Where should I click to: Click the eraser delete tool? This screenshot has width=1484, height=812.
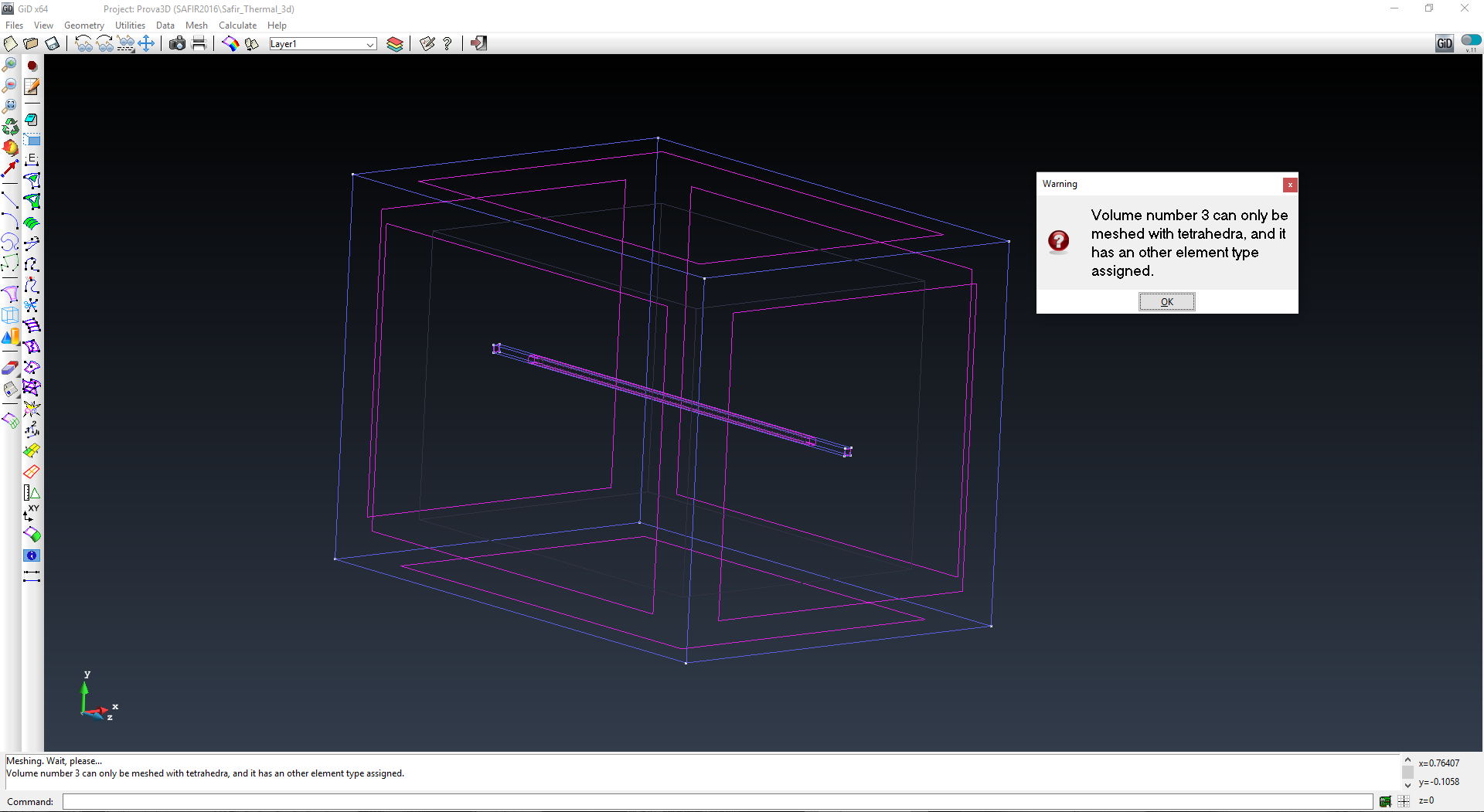[x=9, y=368]
